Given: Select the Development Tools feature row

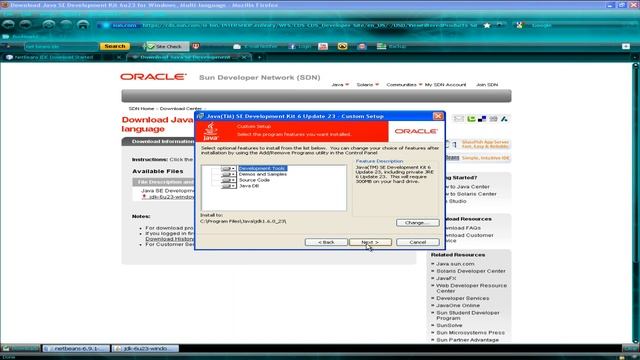Looking at the screenshot, I should pos(262,168).
